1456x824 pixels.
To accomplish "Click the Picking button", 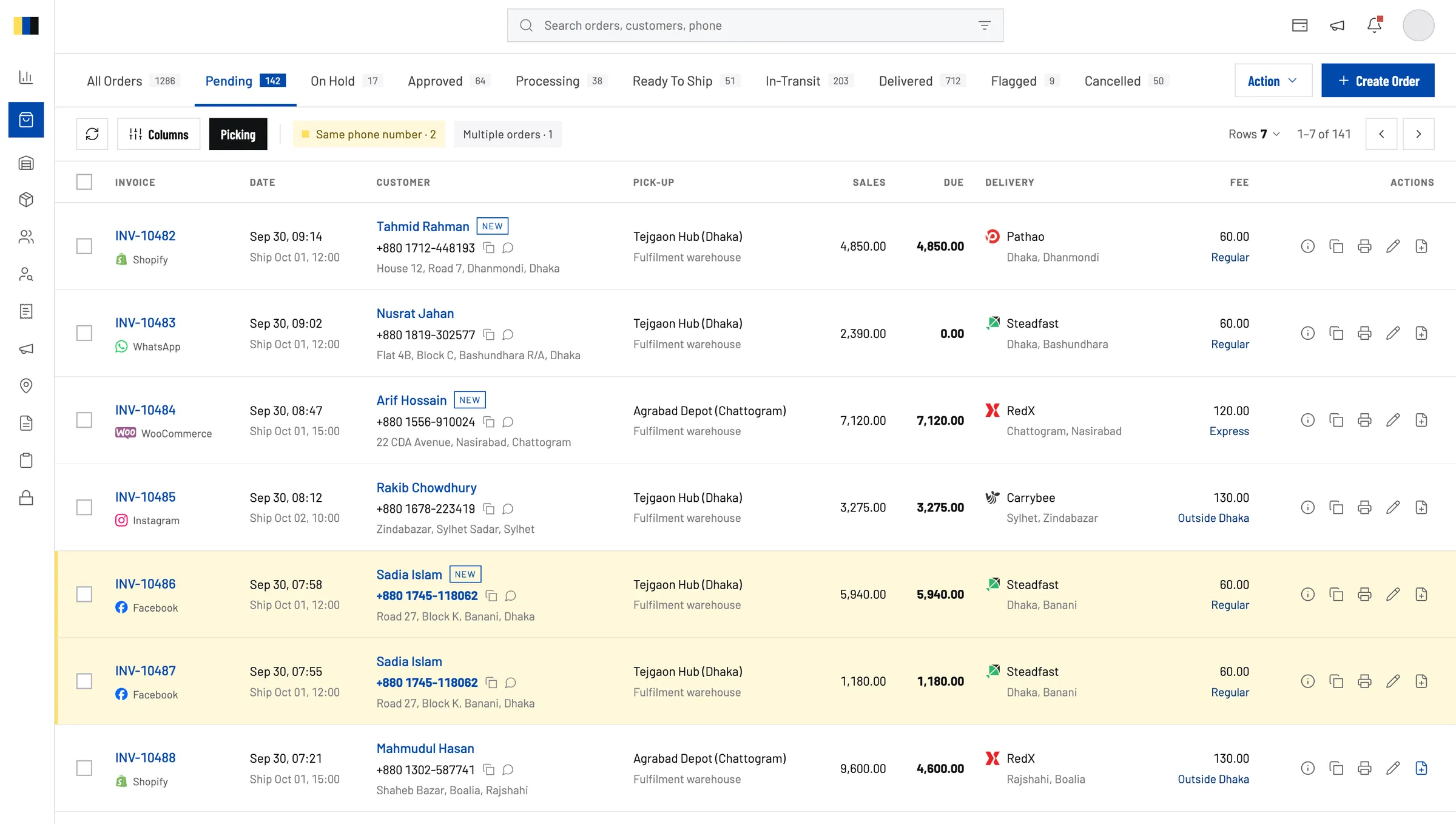I will tap(238, 134).
